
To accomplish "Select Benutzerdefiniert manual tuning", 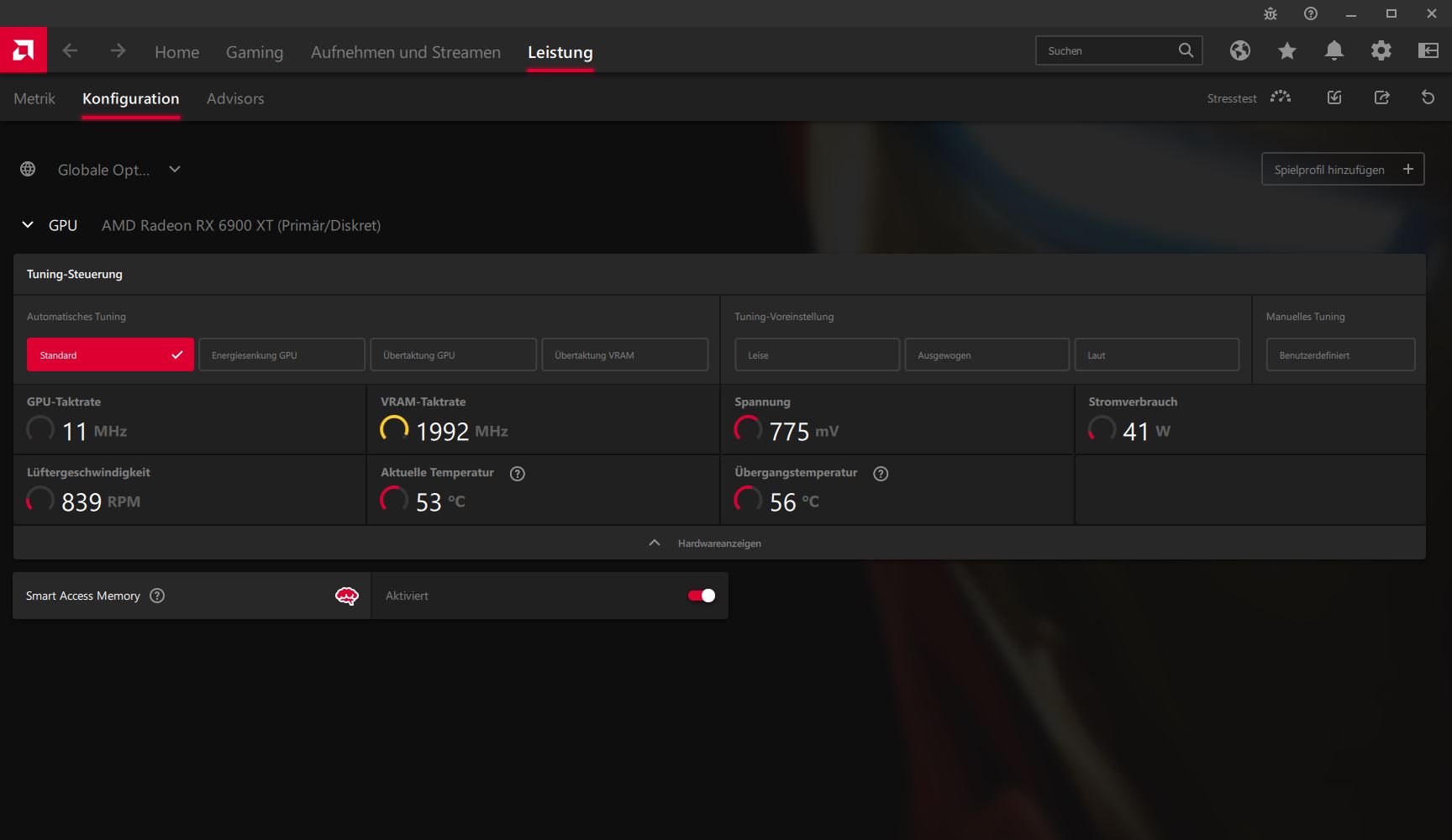I will click(1340, 354).
